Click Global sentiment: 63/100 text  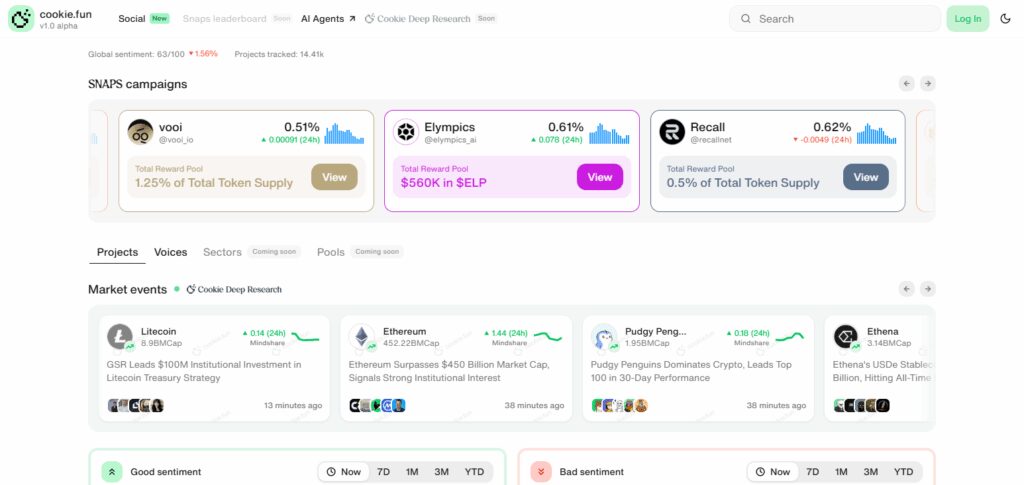pyautogui.click(x=136, y=54)
